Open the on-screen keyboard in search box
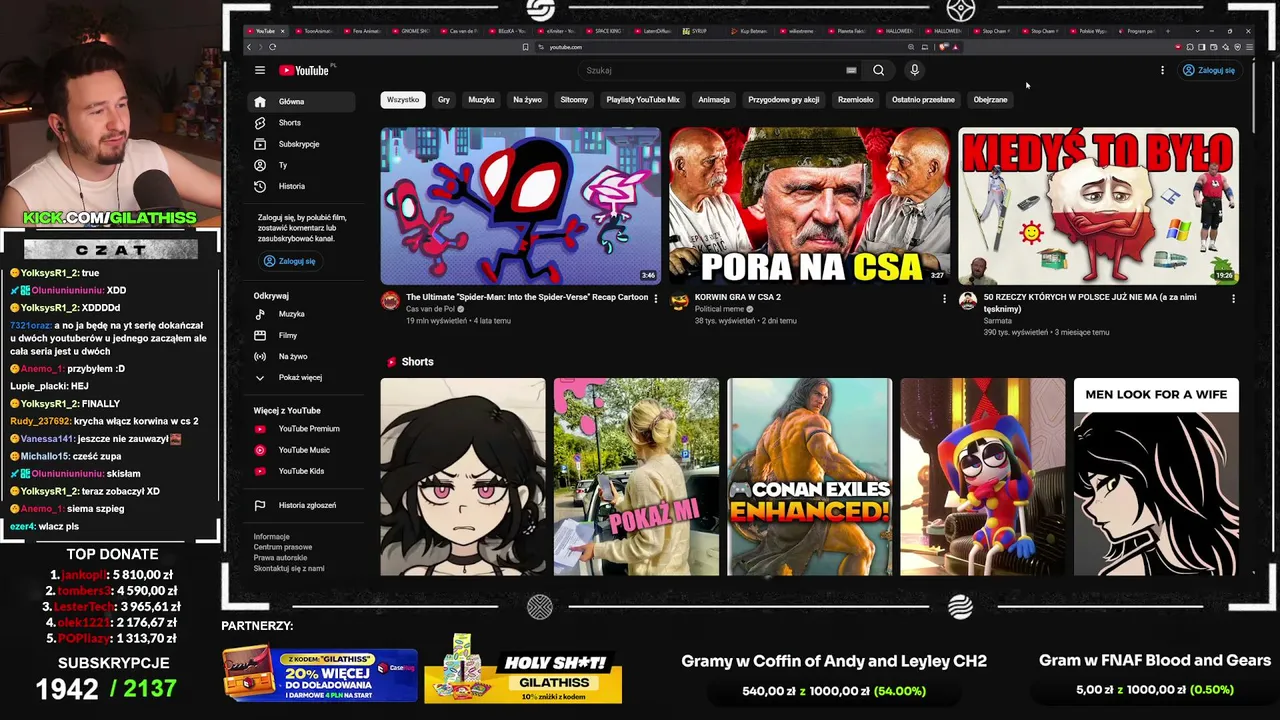 click(x=851, y=70)
